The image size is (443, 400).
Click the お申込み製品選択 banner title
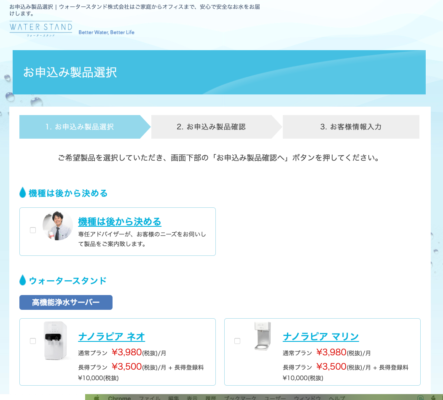click(x=70, y=72)
